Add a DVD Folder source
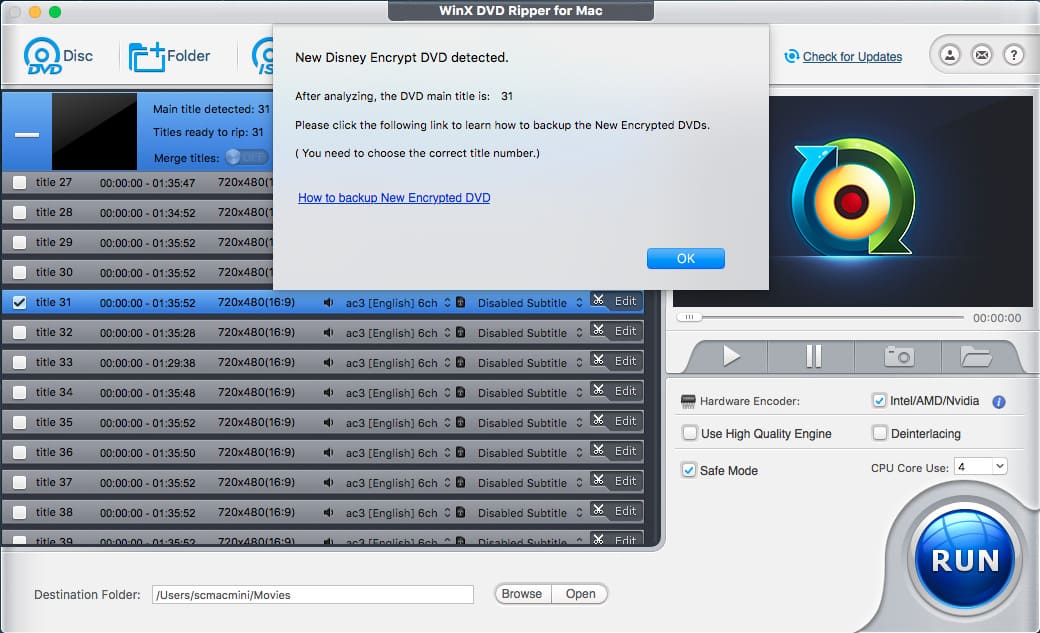 point(169,56)
